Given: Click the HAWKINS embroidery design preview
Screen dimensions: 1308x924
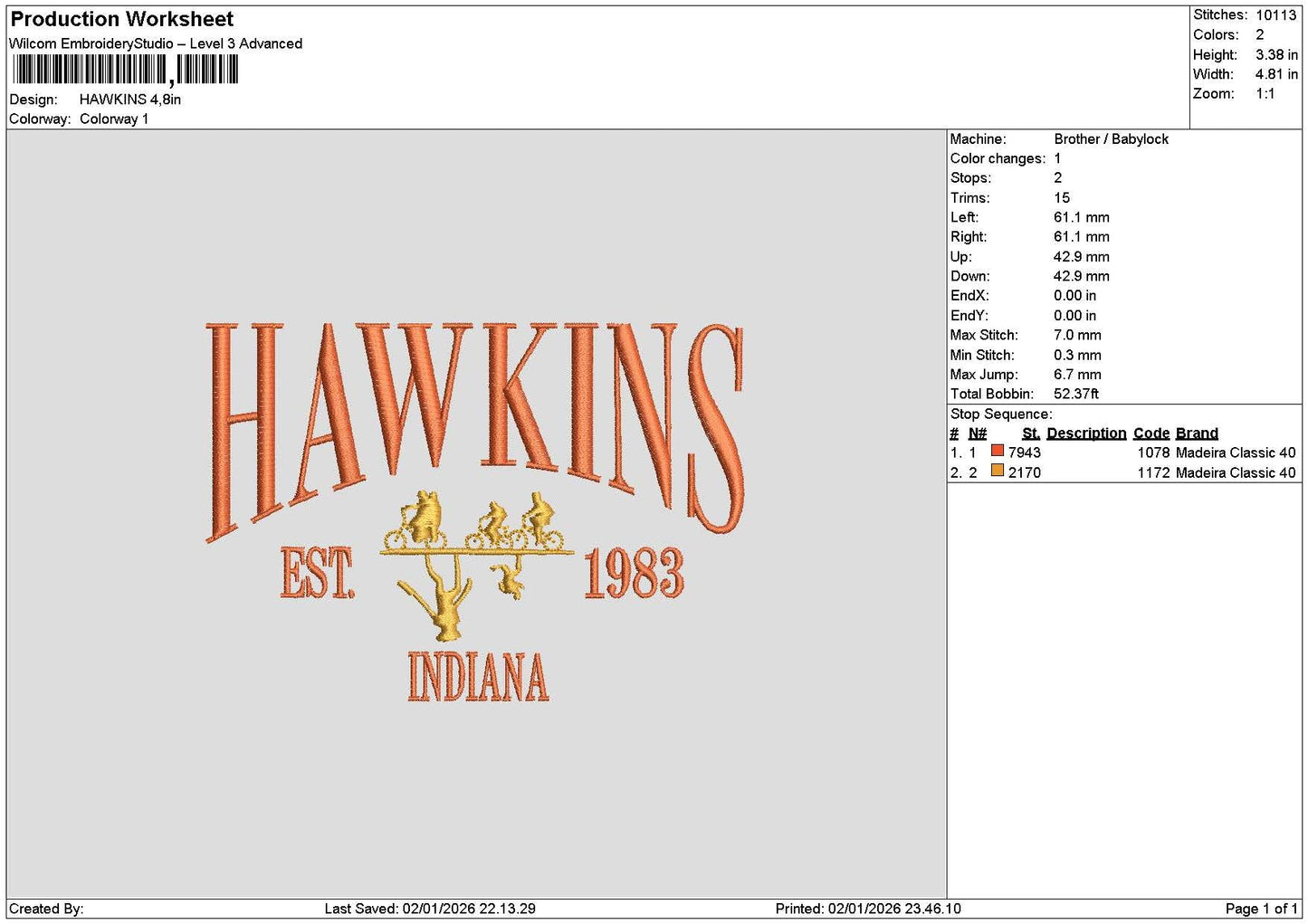Looking at the screenshot, I should pos(476,513).
